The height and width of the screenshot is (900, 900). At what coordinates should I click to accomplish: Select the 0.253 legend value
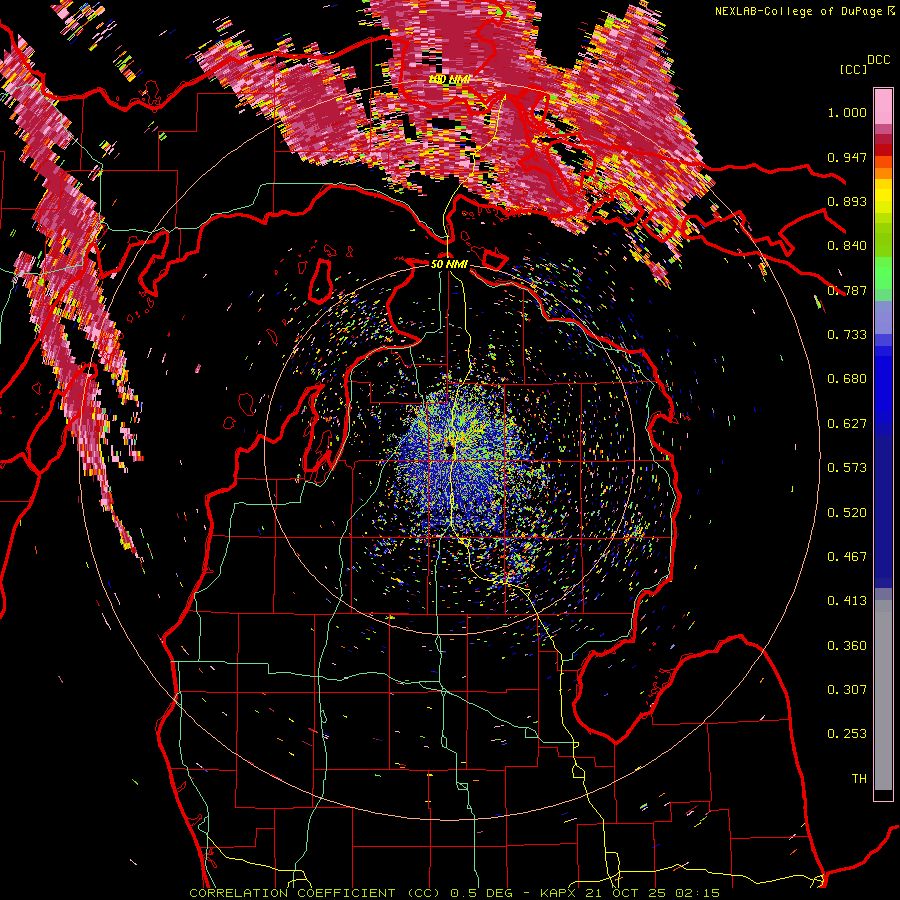click(847, 734)
